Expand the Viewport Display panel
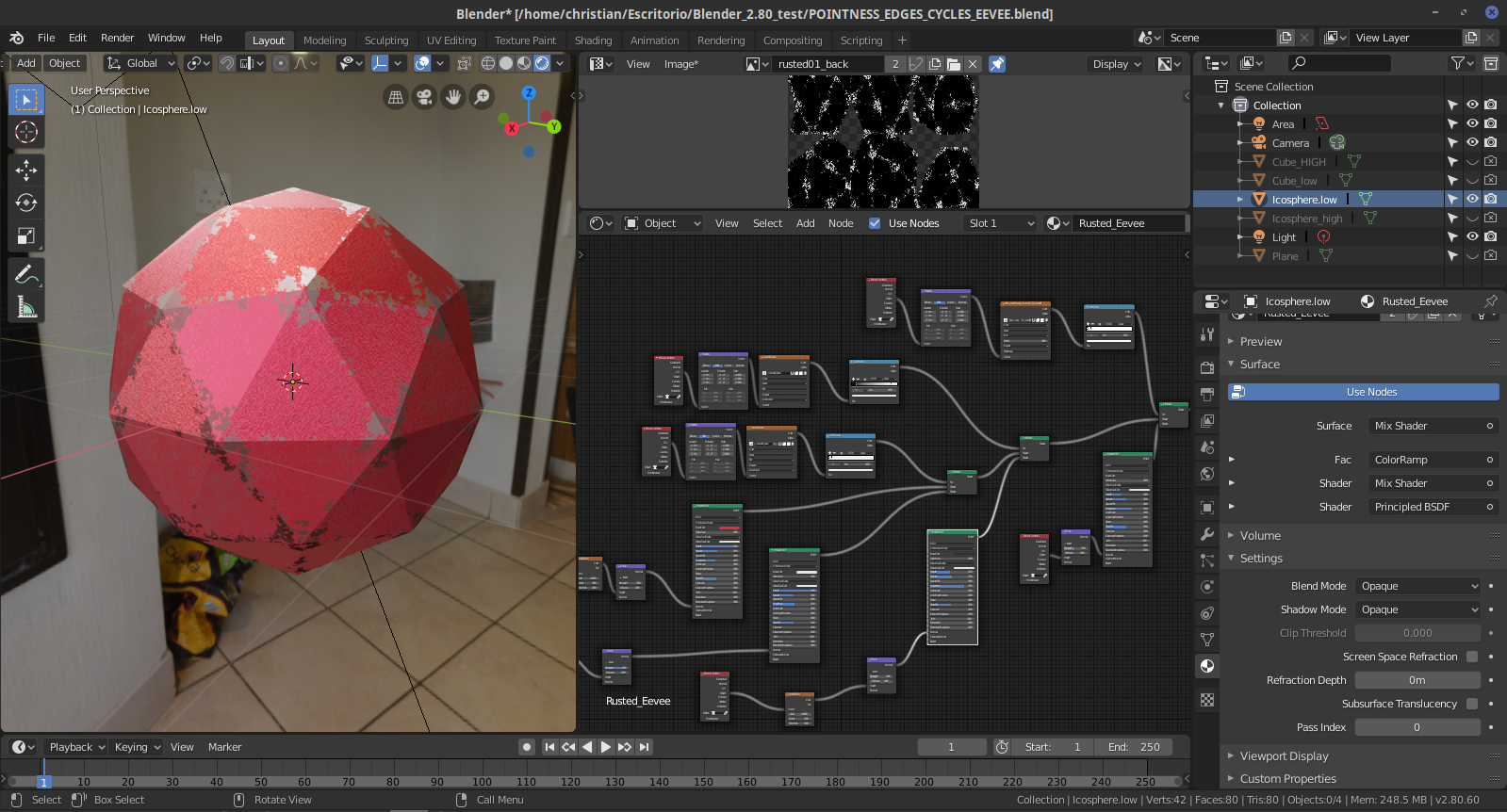 click(1284, 755)
